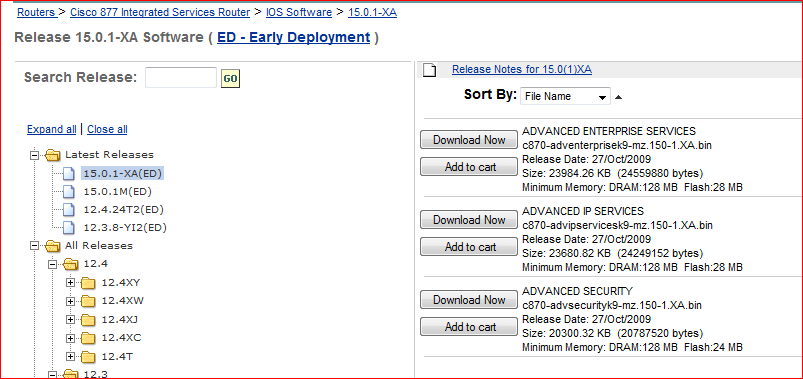Image resolution: width=803 pixels, height=379 pixels.
Task: Open the Routers breadcrumb link
Action: pyautogui.click(x=36, y=12)
